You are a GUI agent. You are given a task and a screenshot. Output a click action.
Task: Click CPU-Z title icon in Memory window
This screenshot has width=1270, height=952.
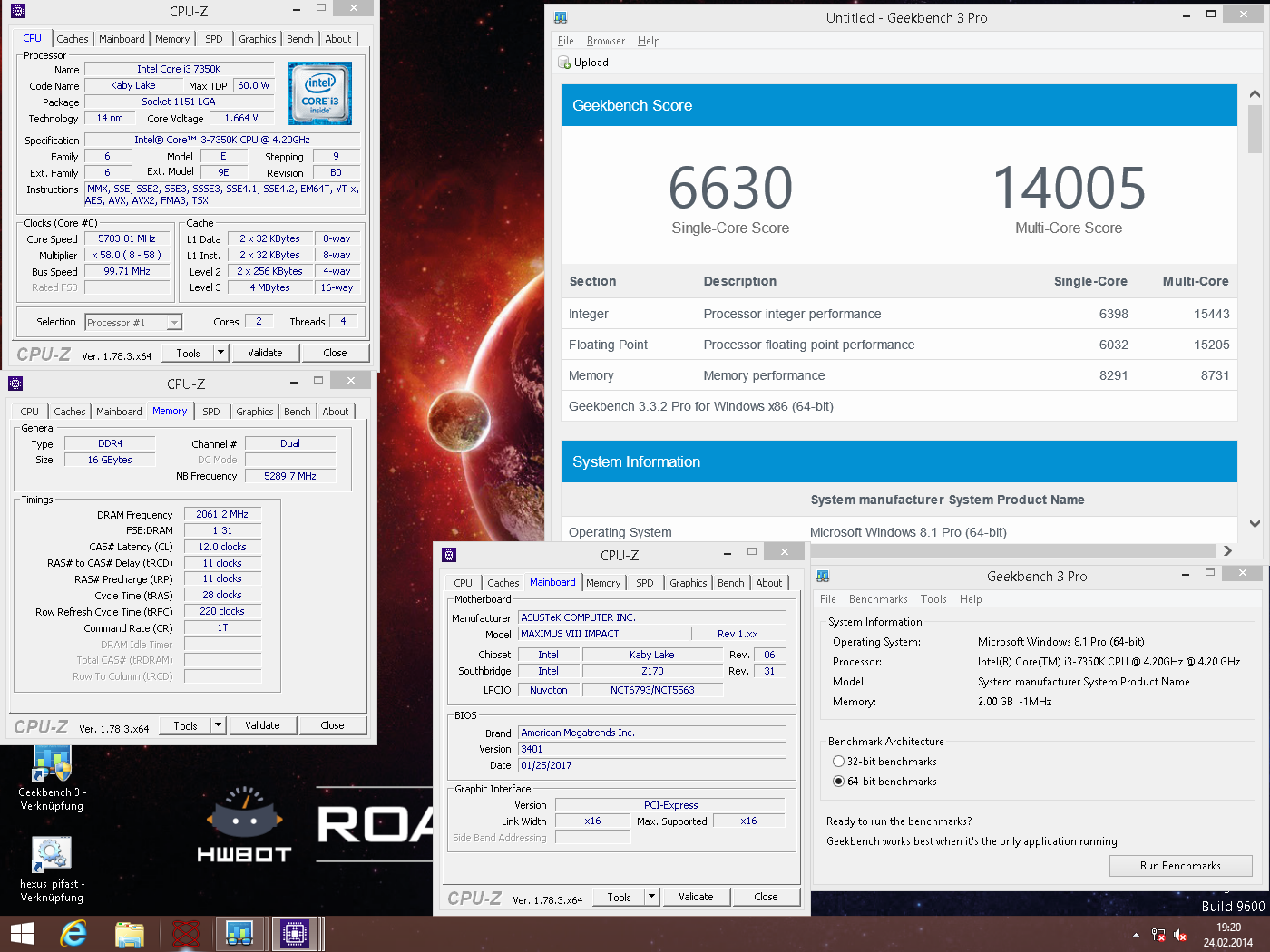pos(15,384)
